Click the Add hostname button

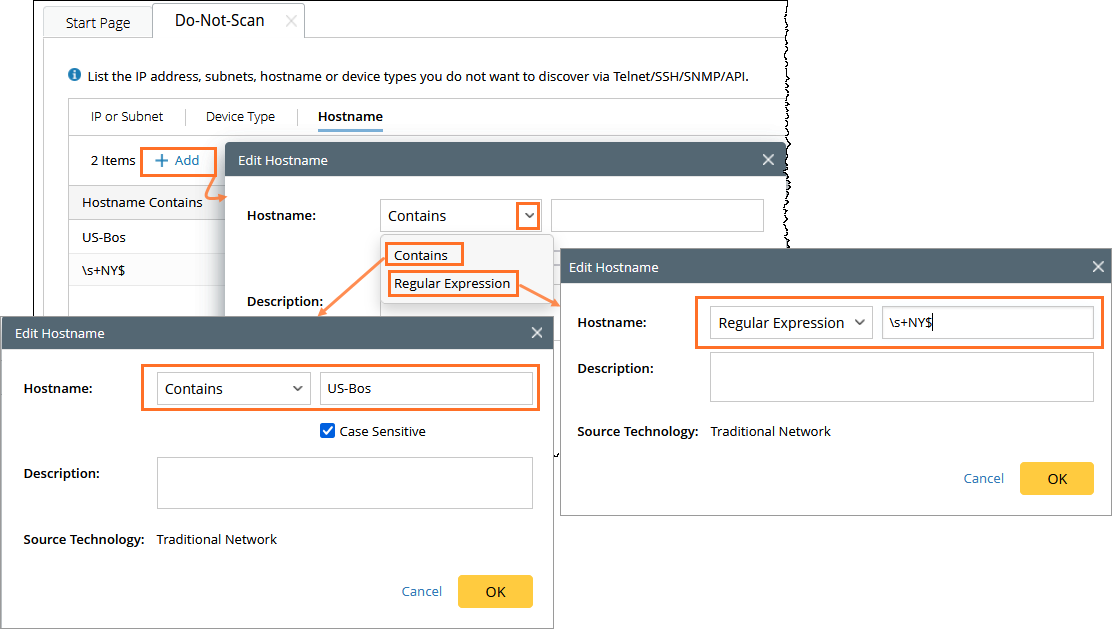tap(178, 160)
